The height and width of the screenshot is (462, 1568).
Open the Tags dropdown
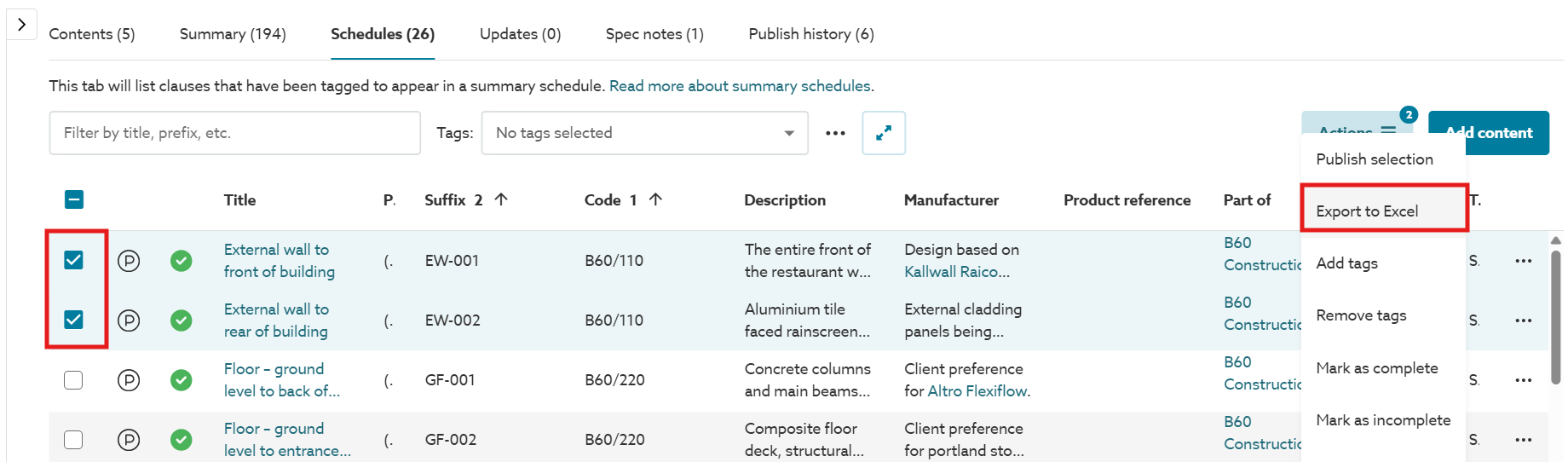click(x=644, y=133)
